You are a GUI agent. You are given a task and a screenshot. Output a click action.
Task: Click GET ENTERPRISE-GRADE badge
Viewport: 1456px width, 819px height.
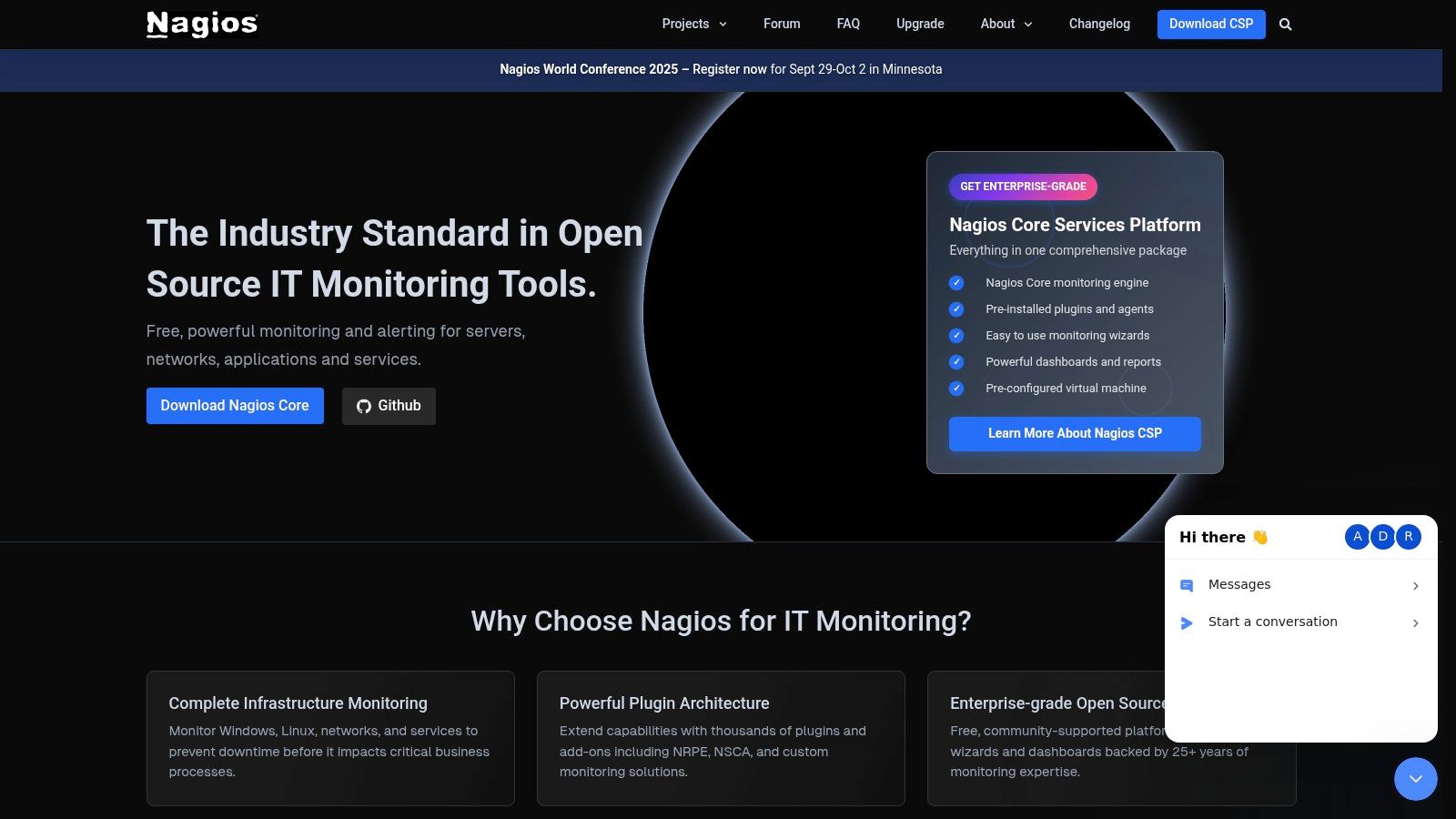point(1023,187)
